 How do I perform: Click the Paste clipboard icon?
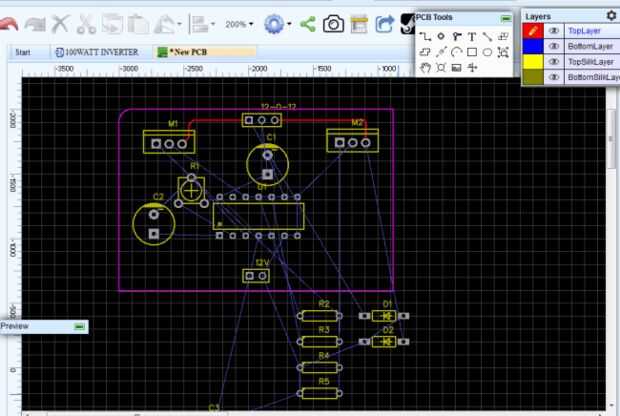138,24
